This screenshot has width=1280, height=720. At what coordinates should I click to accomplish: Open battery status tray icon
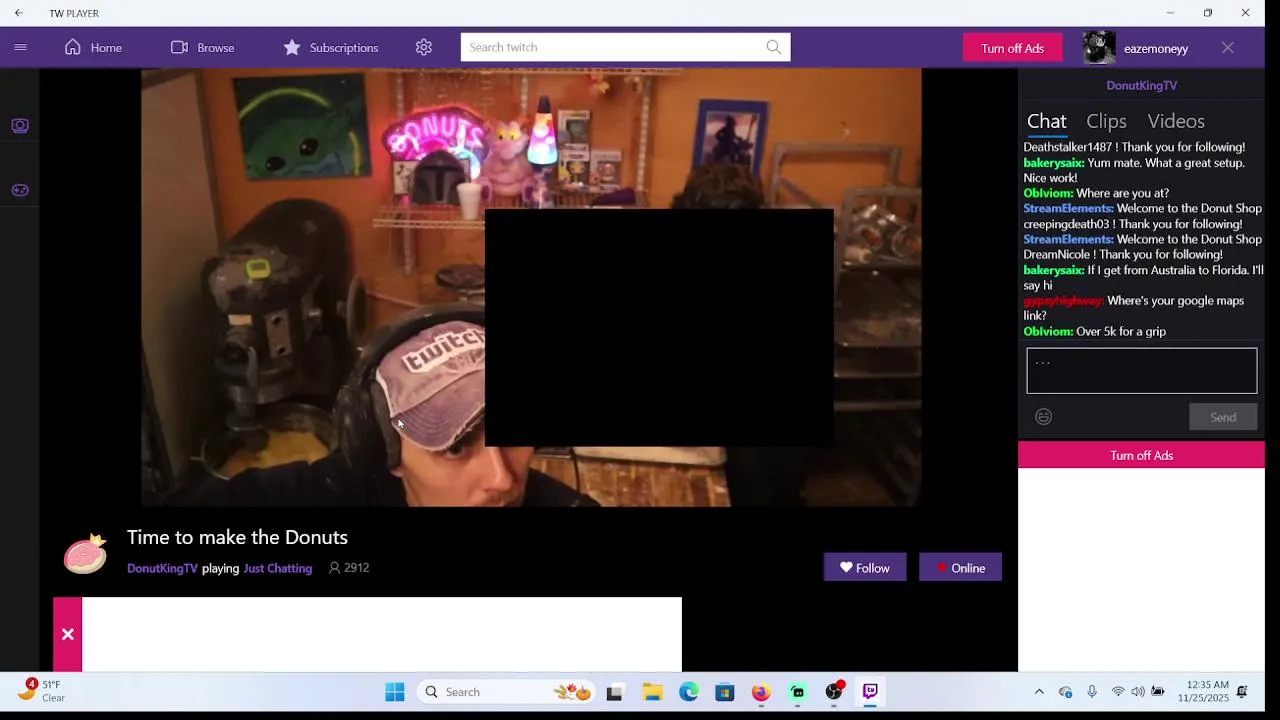tap(1158, 692)
